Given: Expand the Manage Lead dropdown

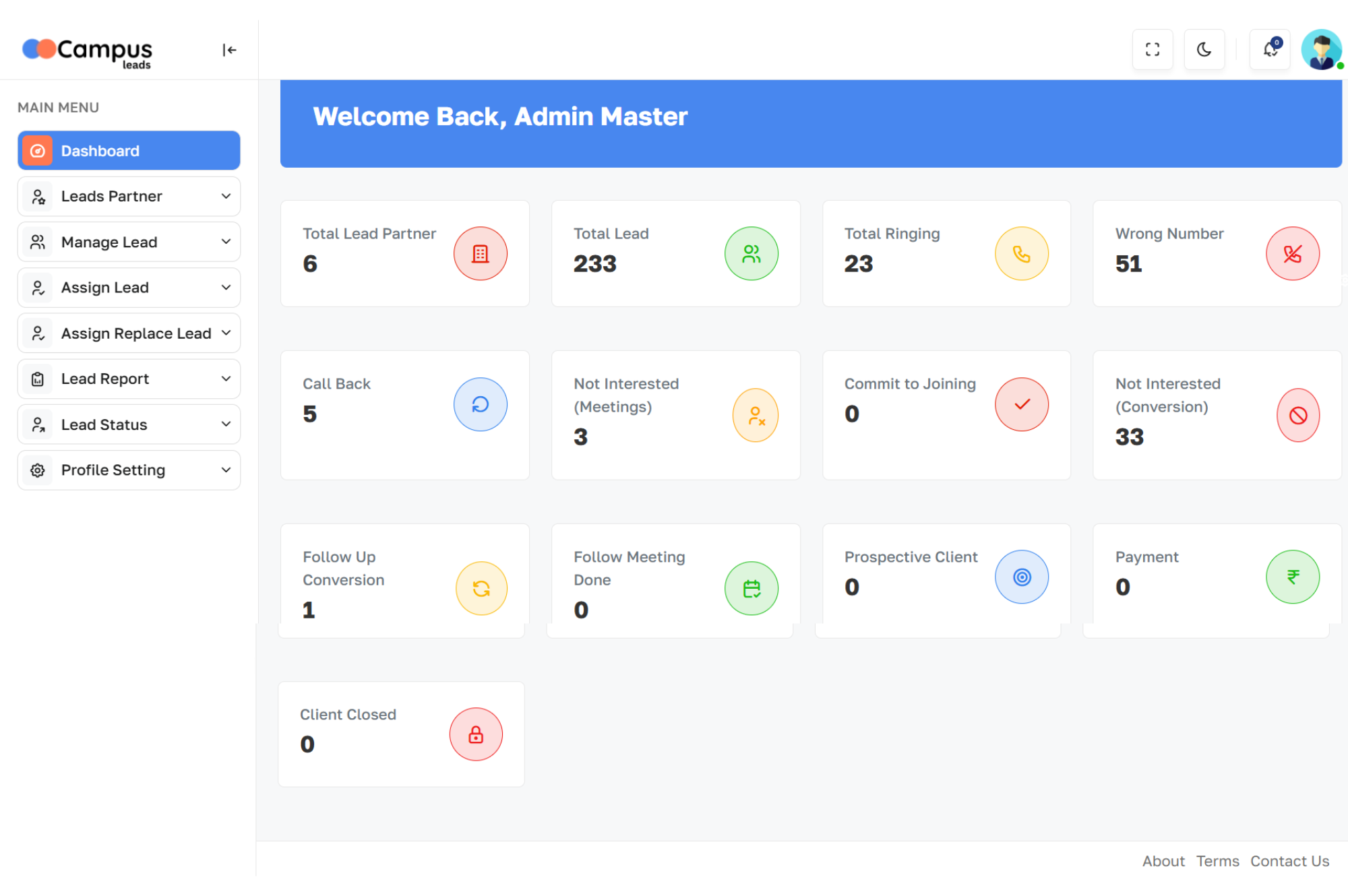Looking at the screenshot, I should point(129,242).
